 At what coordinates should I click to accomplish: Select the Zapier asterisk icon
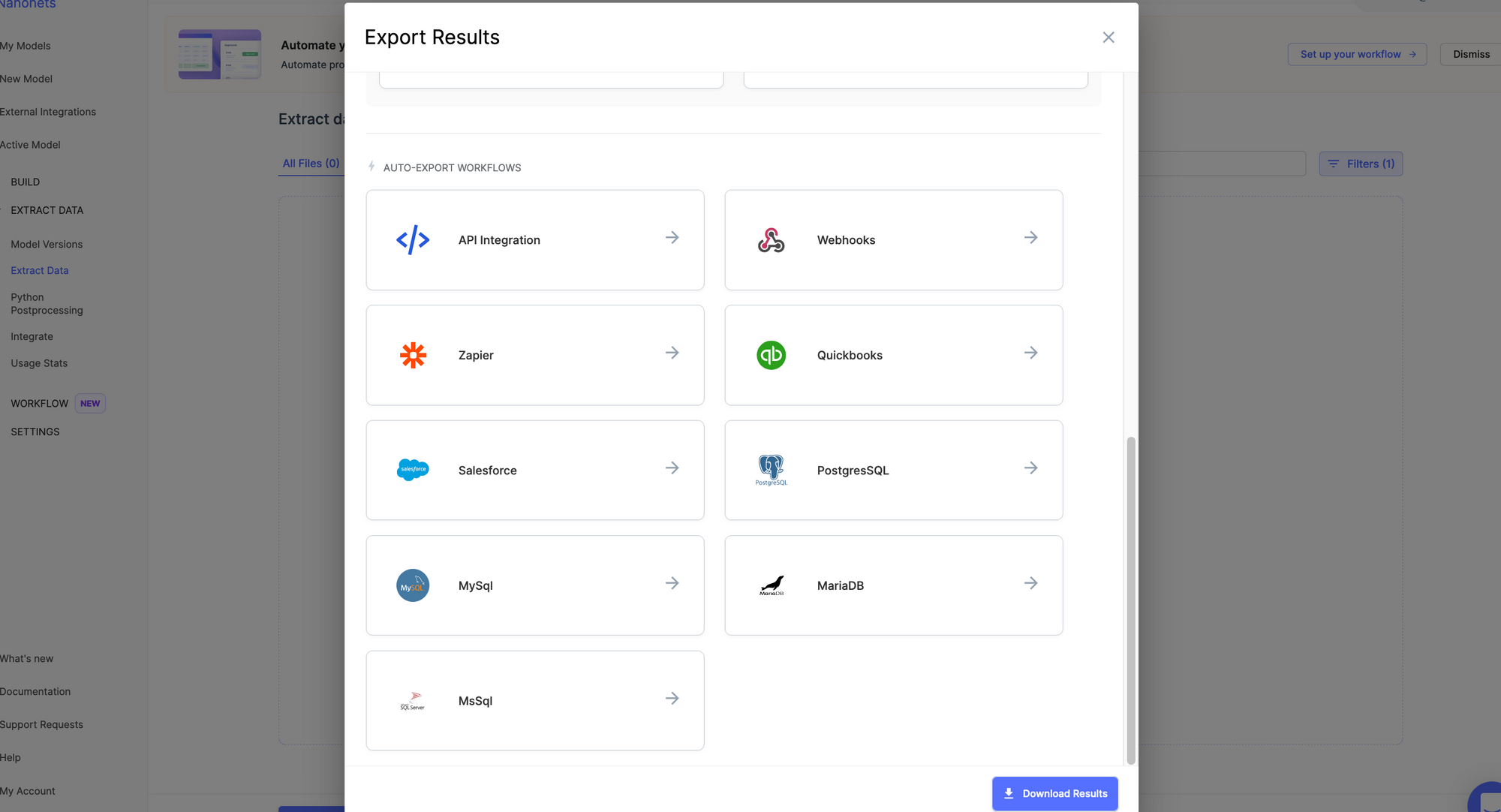point(413,355)
